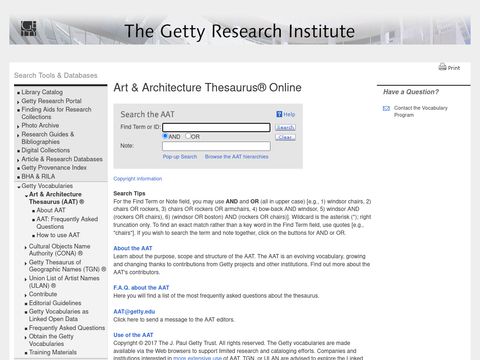Expand the Contribute item arrow
Screen dimensions: 480x360
pos(26,295)
